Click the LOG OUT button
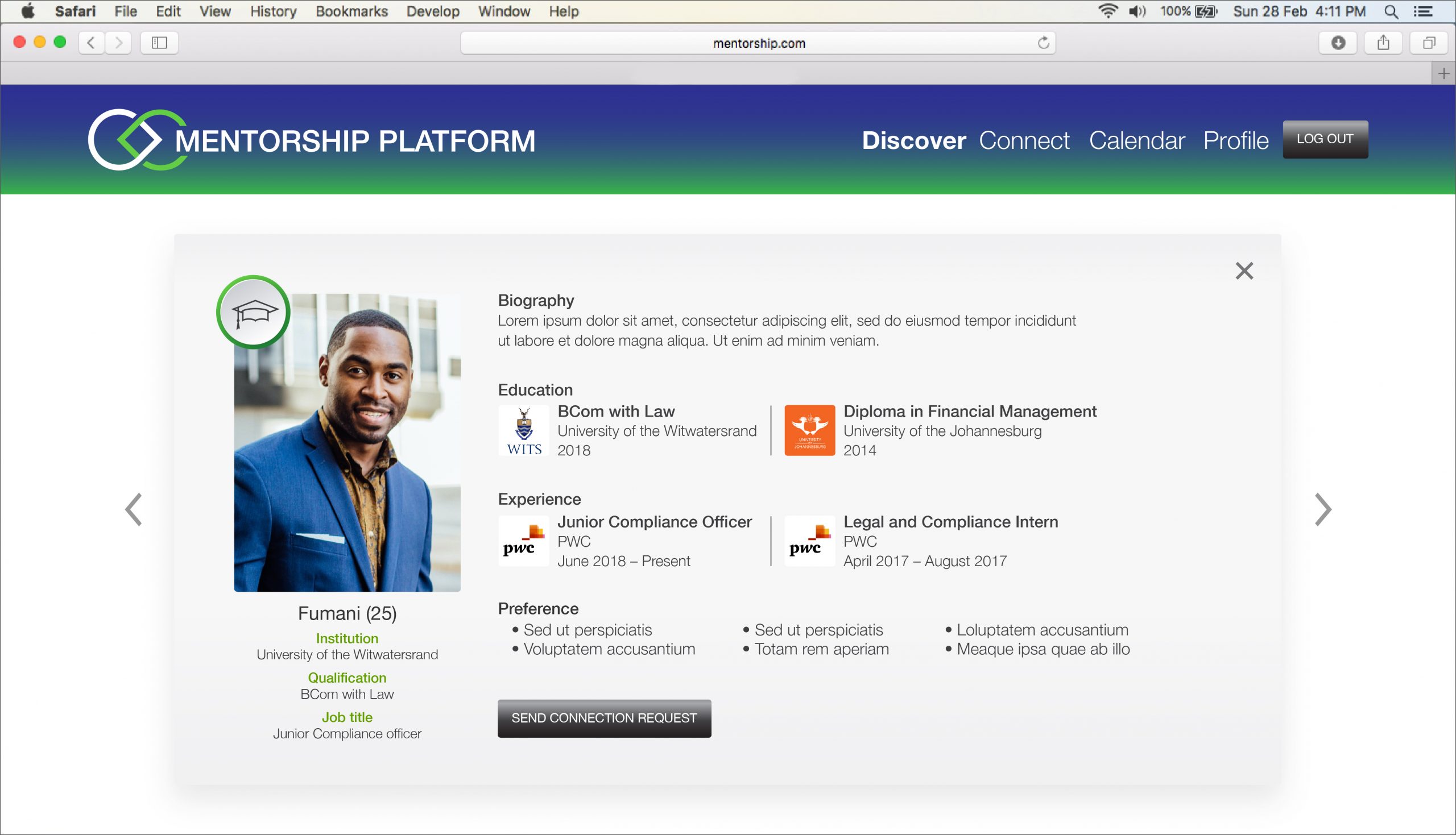The image size is (1456, 835). (1325, 139)
